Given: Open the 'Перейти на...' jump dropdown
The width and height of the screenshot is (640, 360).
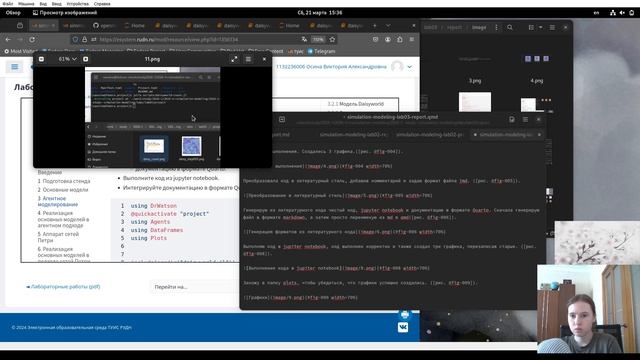Looking at the screenshot, I should 194,287.
